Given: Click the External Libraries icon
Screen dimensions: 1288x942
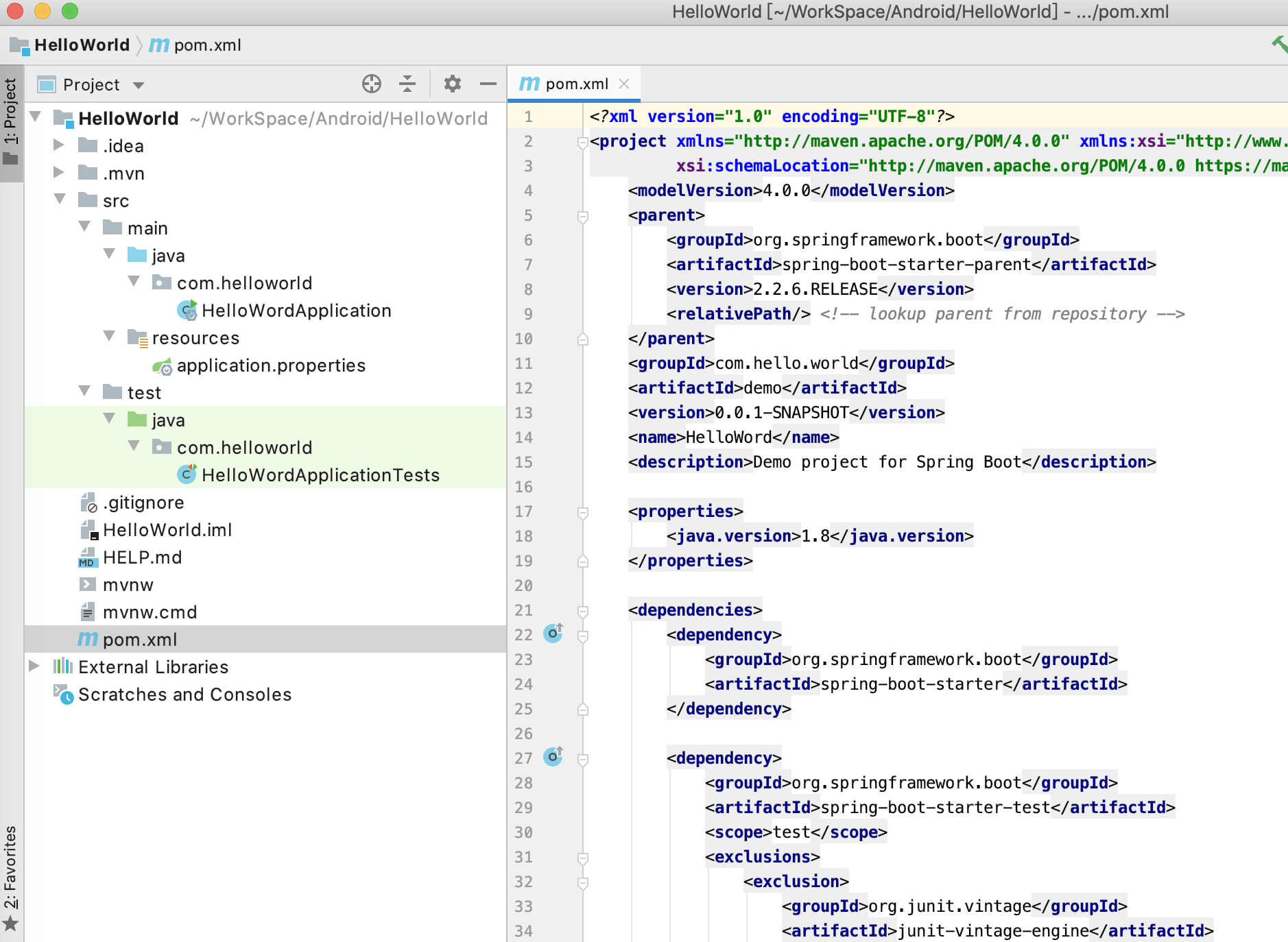Looking at the screenshot, I should (63, 666).
